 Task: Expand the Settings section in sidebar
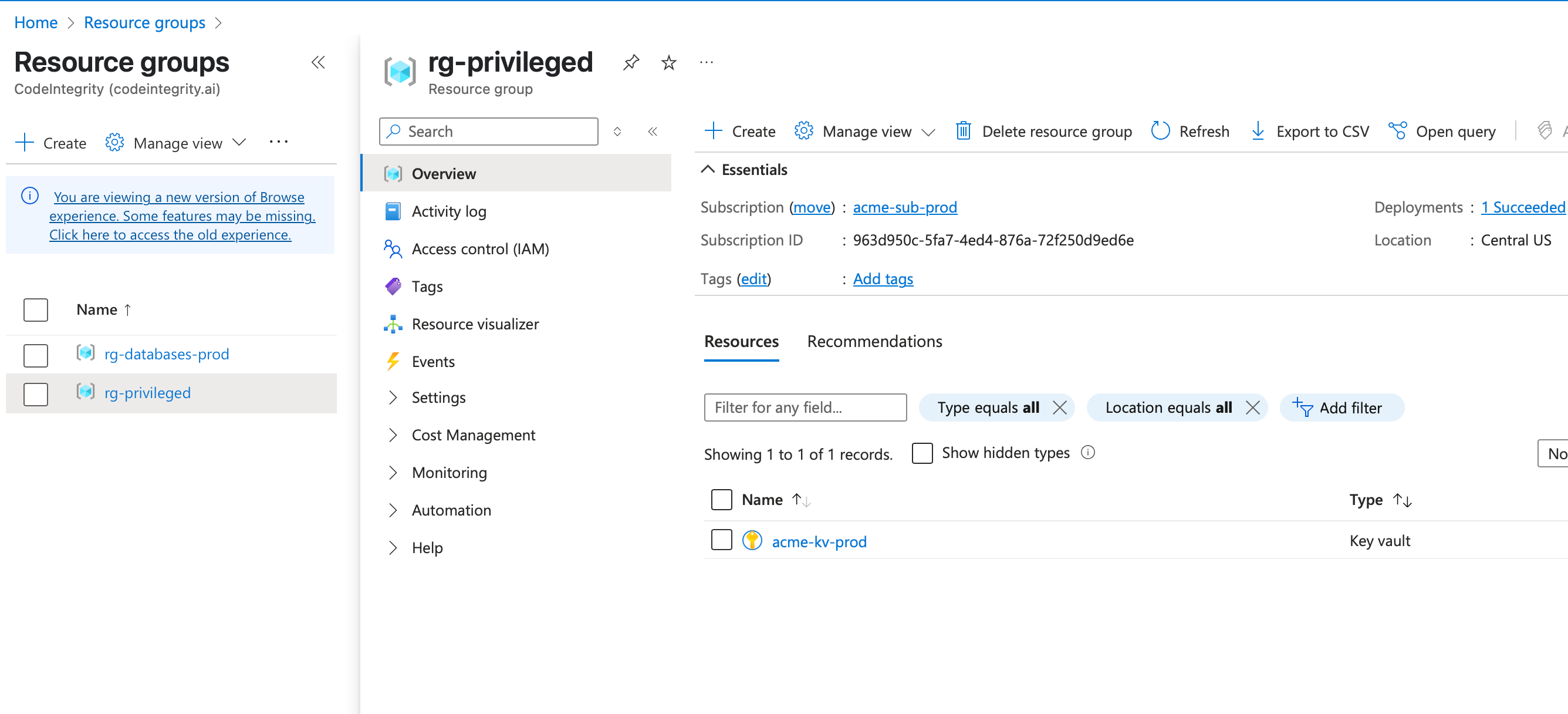coord(393,397)
